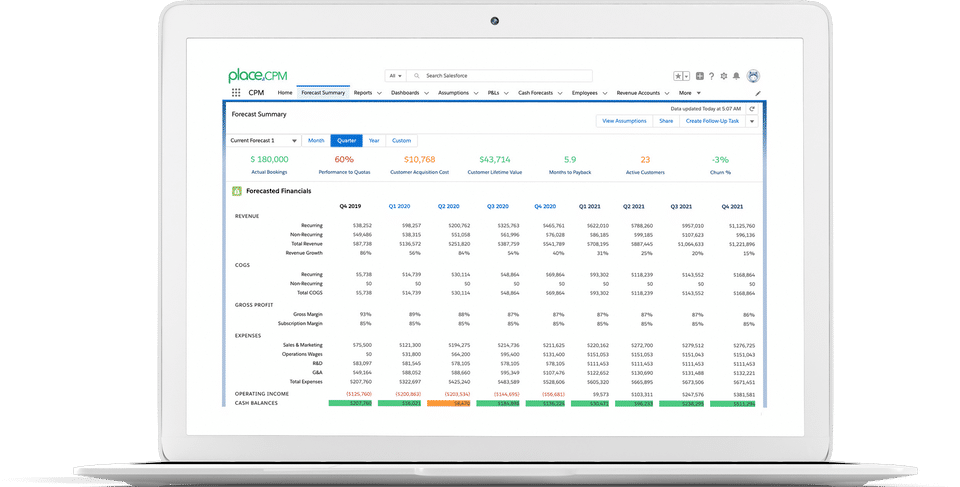Image resolution: width=960 pixels, height=487 pixels.
Task: Expand the Cash Forecasts tab chevron
Action: pos(560,93)
